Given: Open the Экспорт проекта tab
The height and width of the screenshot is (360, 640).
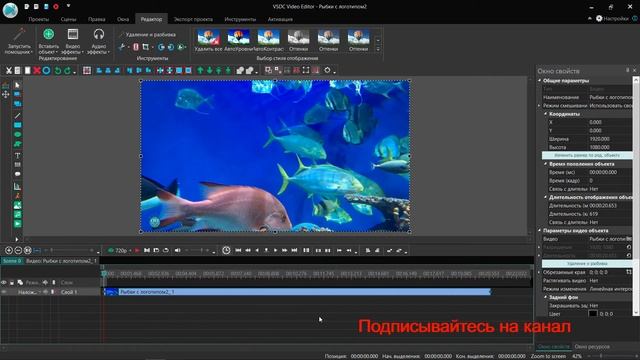Looking at the screenshot, I should click(193, 19).
